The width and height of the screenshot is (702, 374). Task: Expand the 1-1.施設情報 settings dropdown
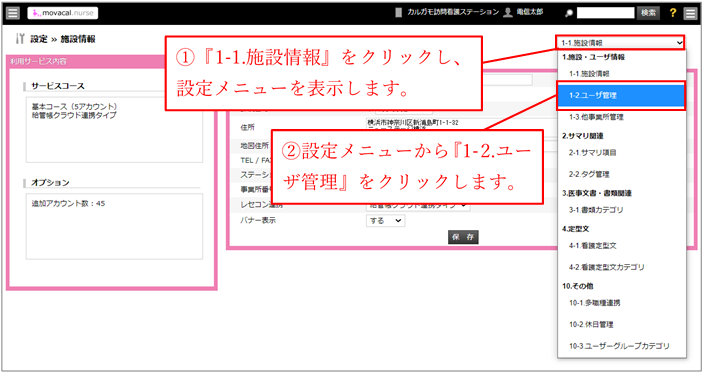coord(621,43)
